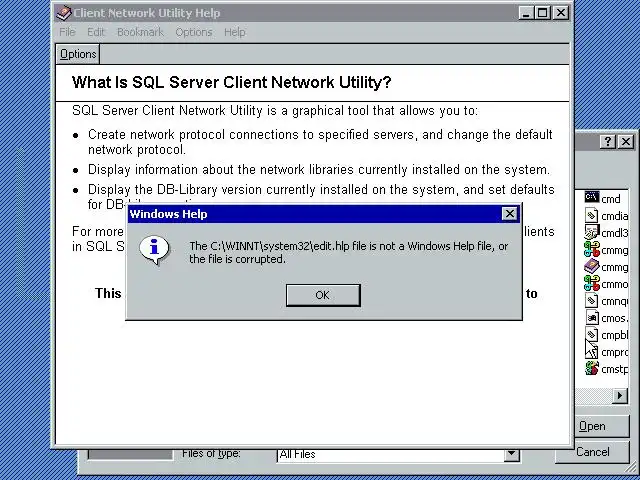The image size is (640, 480).
Task: Click the edit.hlp error message text
Action: click(x=349, y=253)
